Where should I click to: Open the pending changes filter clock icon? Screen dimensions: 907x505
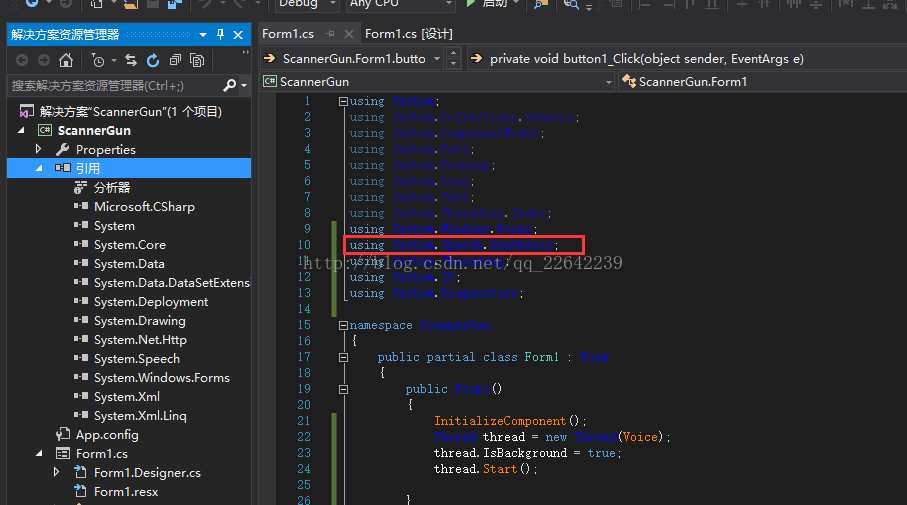[x=98, y=60]
